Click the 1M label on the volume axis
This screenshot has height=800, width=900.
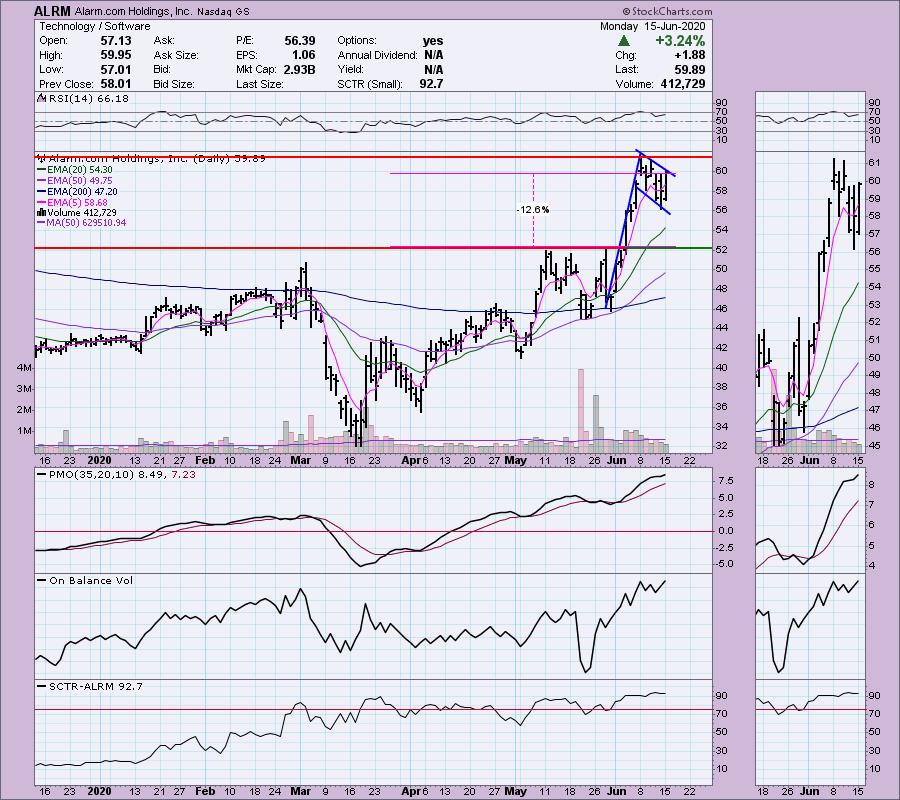pyautogui.click(x=24, y=430)
